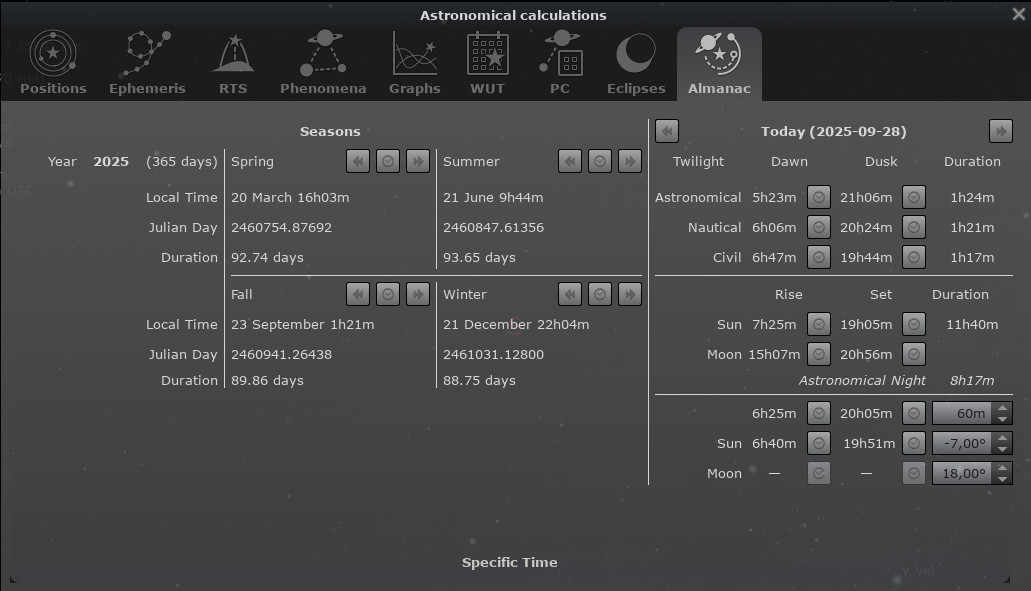Set time to Winter solstice clock button
This screenshot has width=1031, height=591.
pos(599,294)
